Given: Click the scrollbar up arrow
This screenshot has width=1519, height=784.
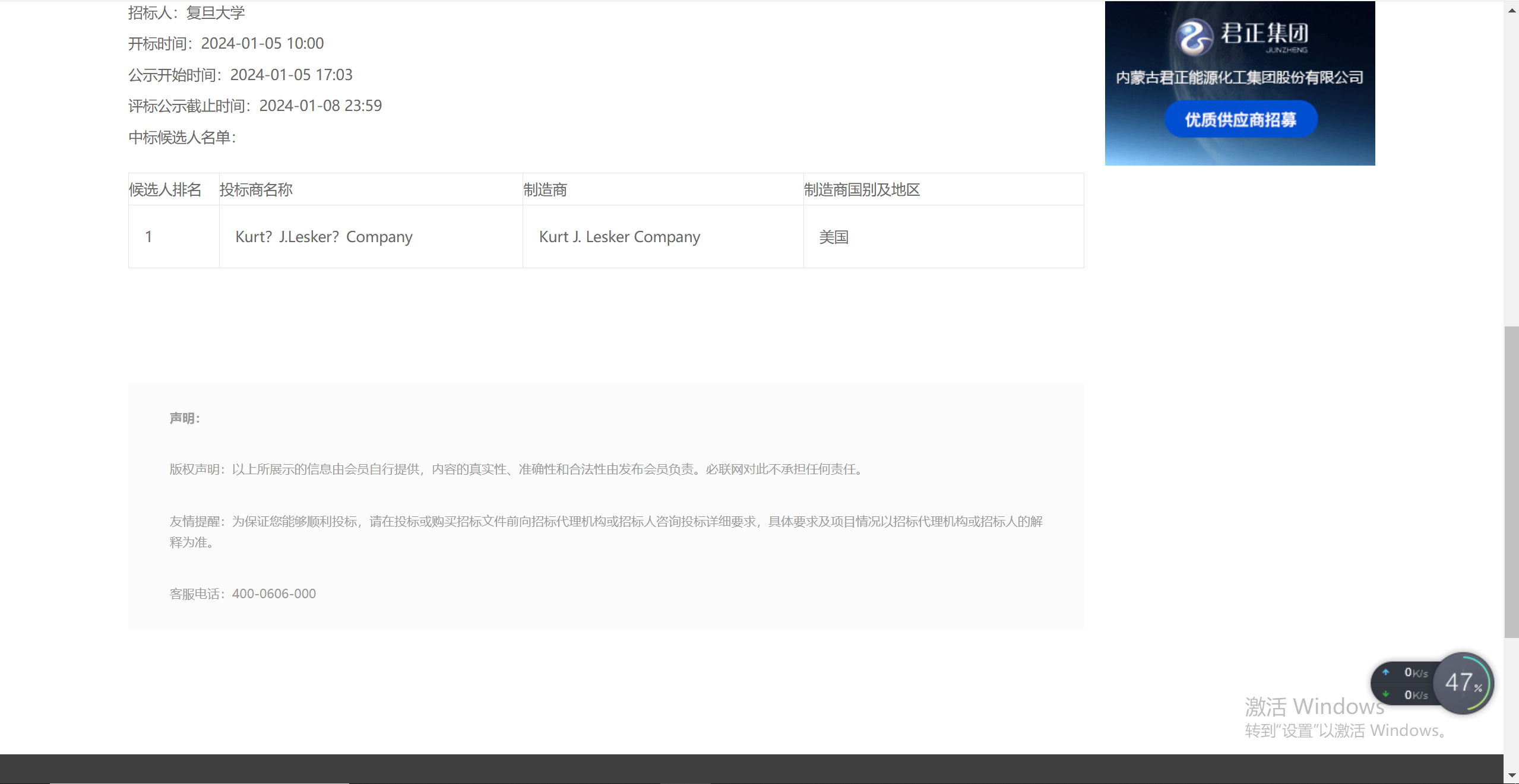Looking at the screenshot, I should click(1511, 9).
